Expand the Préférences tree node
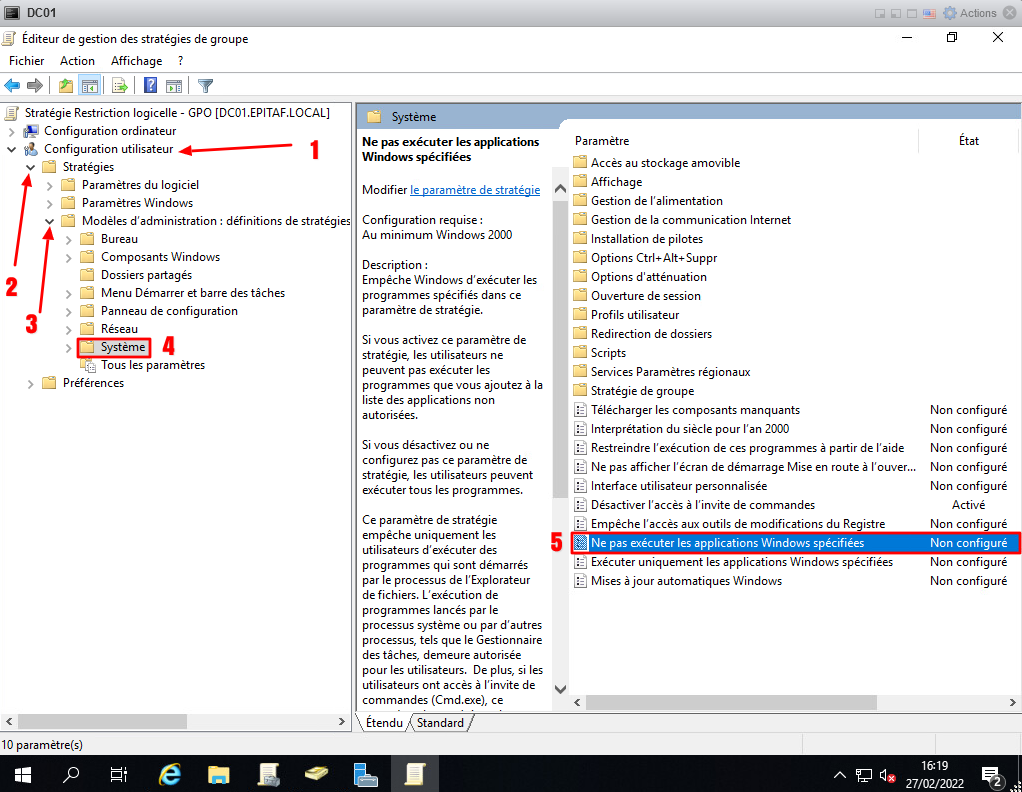Image resolution: width=1022 pixels, height=792 pixels. 31,383
